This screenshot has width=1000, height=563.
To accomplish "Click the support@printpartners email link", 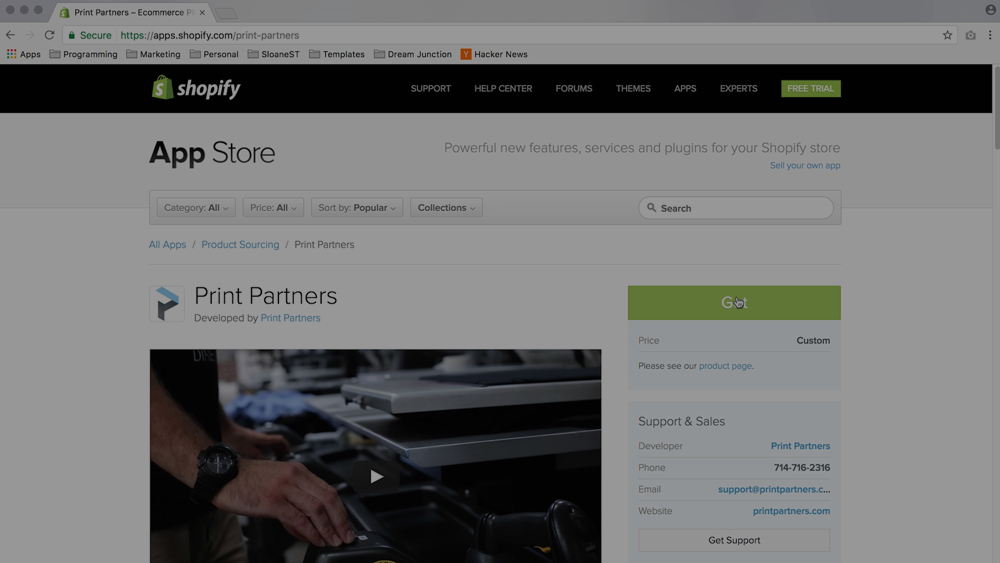I will pos(774,489).
